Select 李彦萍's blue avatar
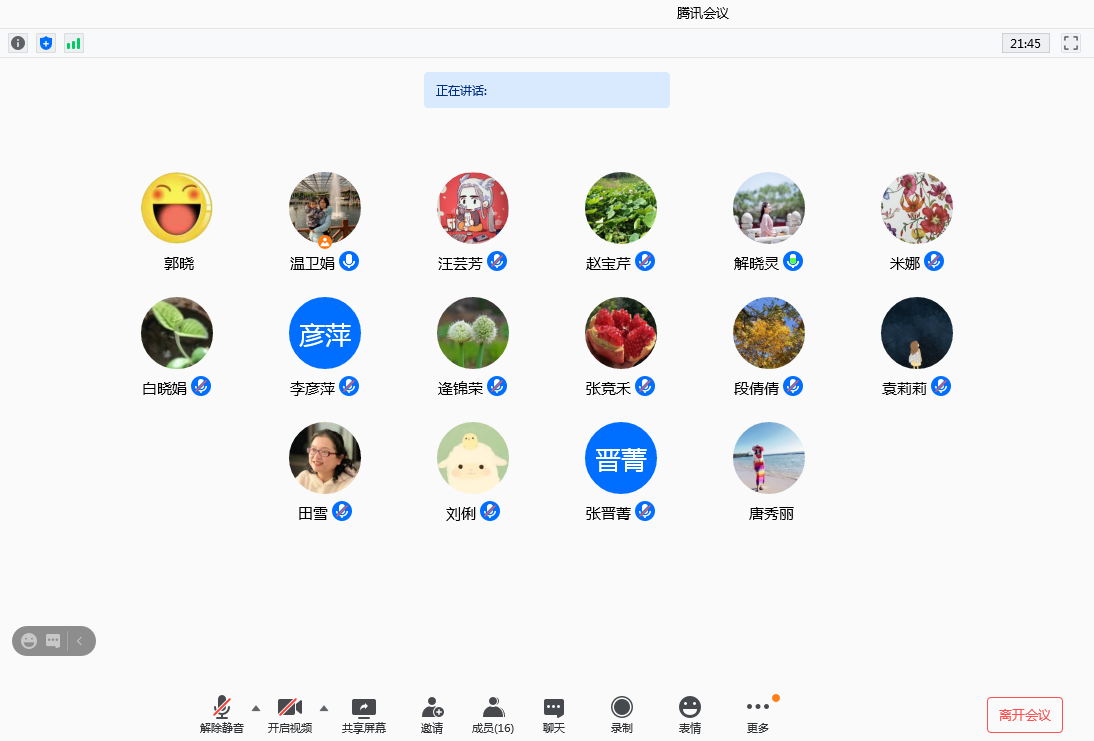Screen dimensions: 1094x741 (x=325, y=333)
